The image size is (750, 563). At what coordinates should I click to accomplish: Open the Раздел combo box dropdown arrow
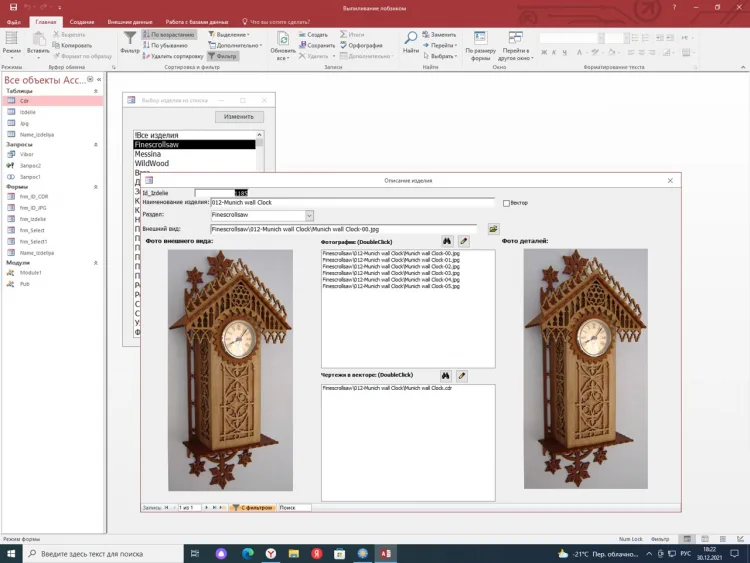pyautogui.click(x=309, y=215)
